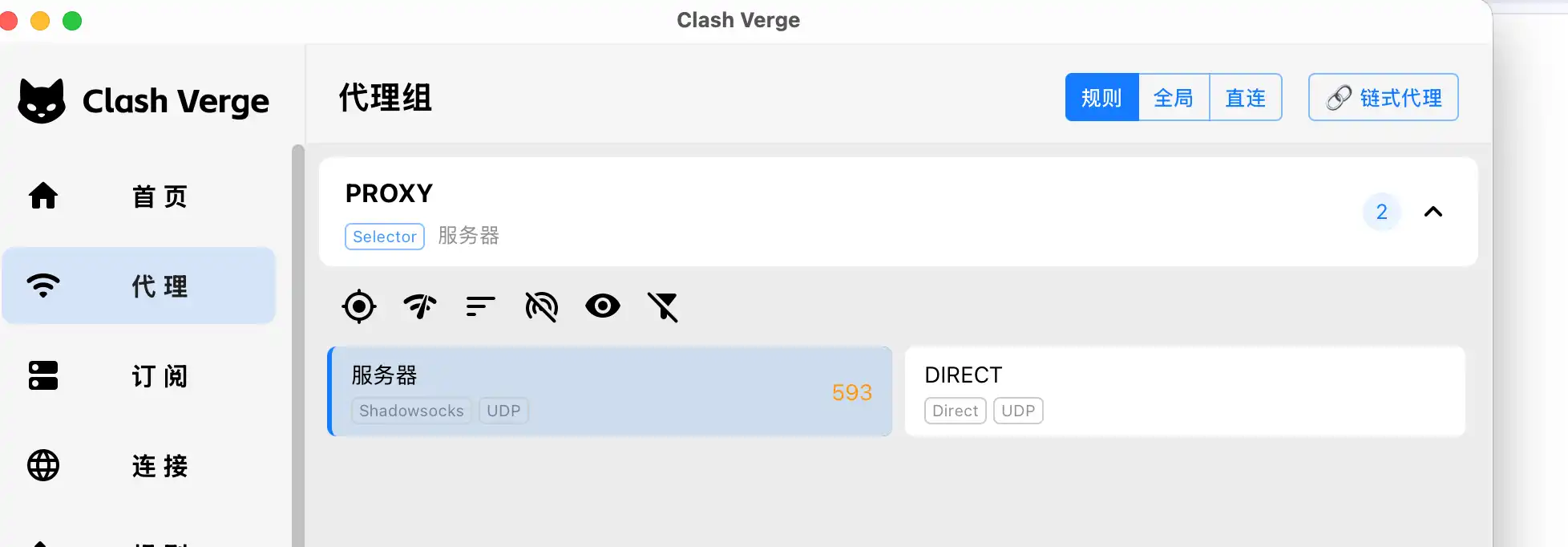Image resolution: width=1568 pixels, height=547 pixels.
Task: Click the locate current proxy node icon
Action: pyautogui.click(x=359, y=306)
